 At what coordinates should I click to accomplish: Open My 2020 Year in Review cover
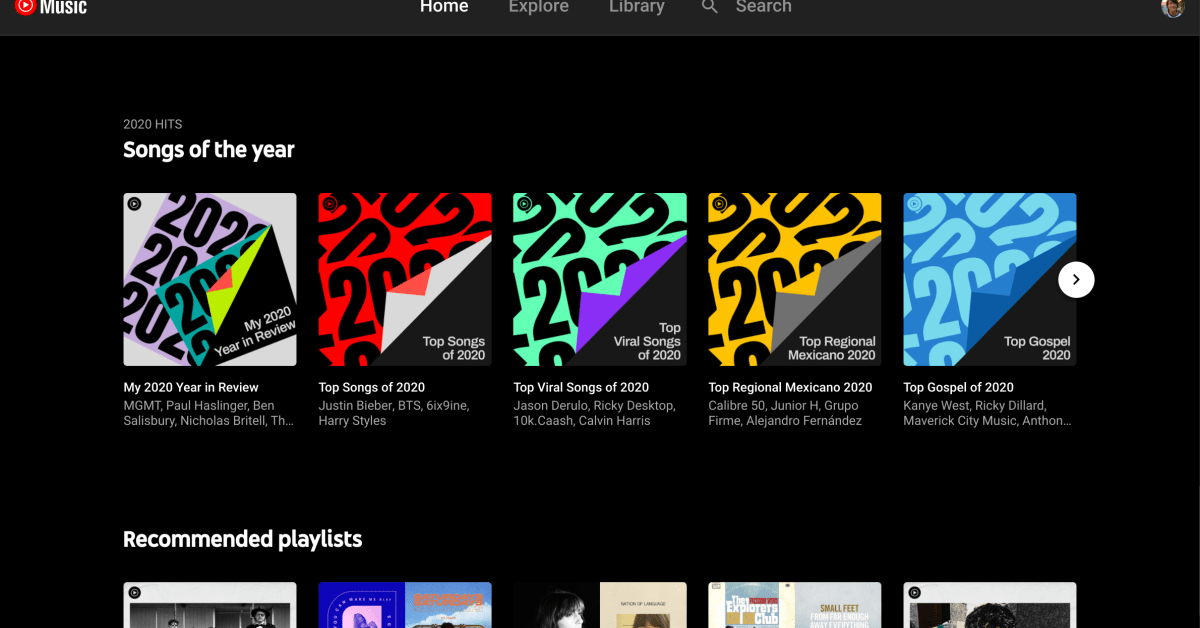pos(210,279)
